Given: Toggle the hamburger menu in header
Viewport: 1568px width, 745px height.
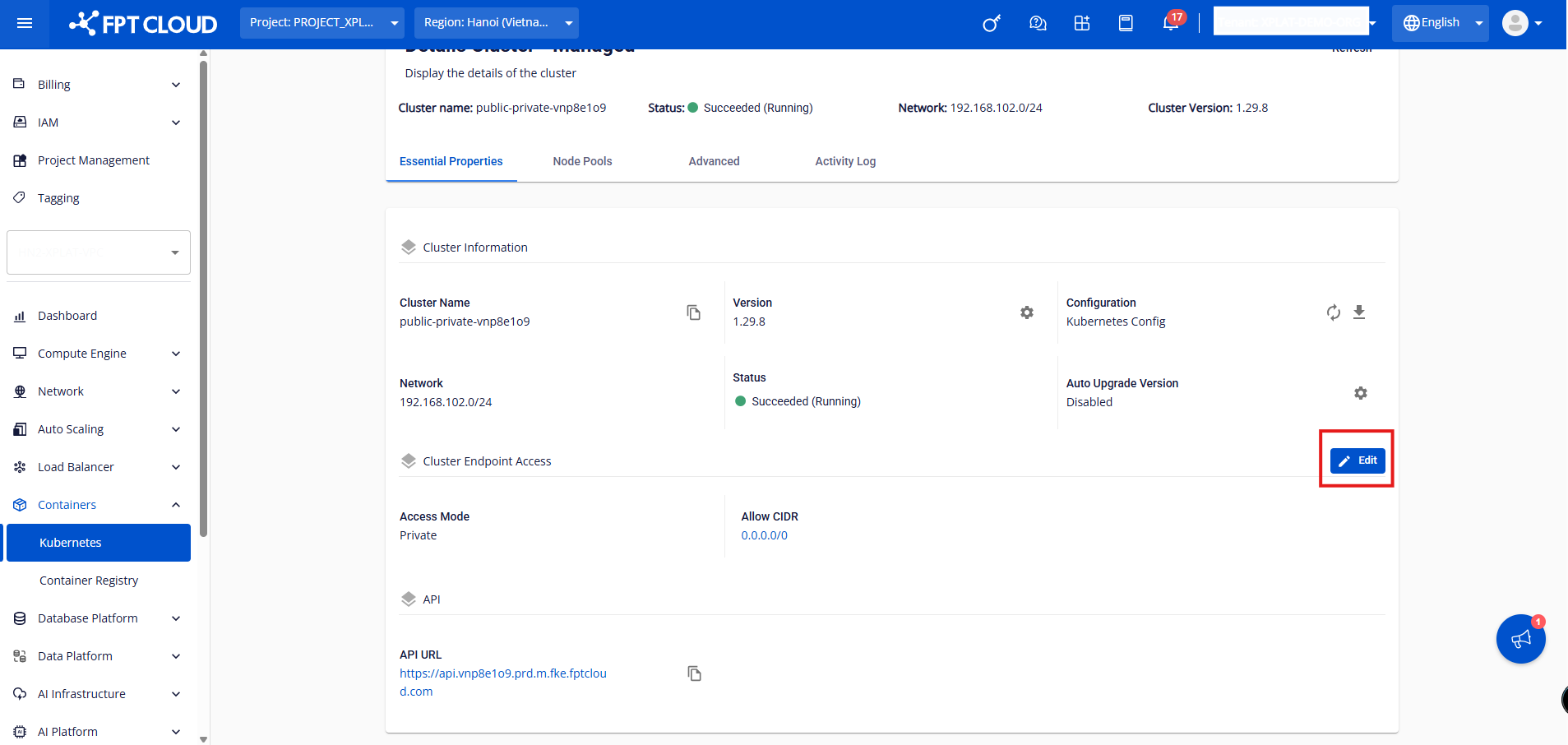Looking at the screenshot, I should pyautogui.click(x=25, y=23).
